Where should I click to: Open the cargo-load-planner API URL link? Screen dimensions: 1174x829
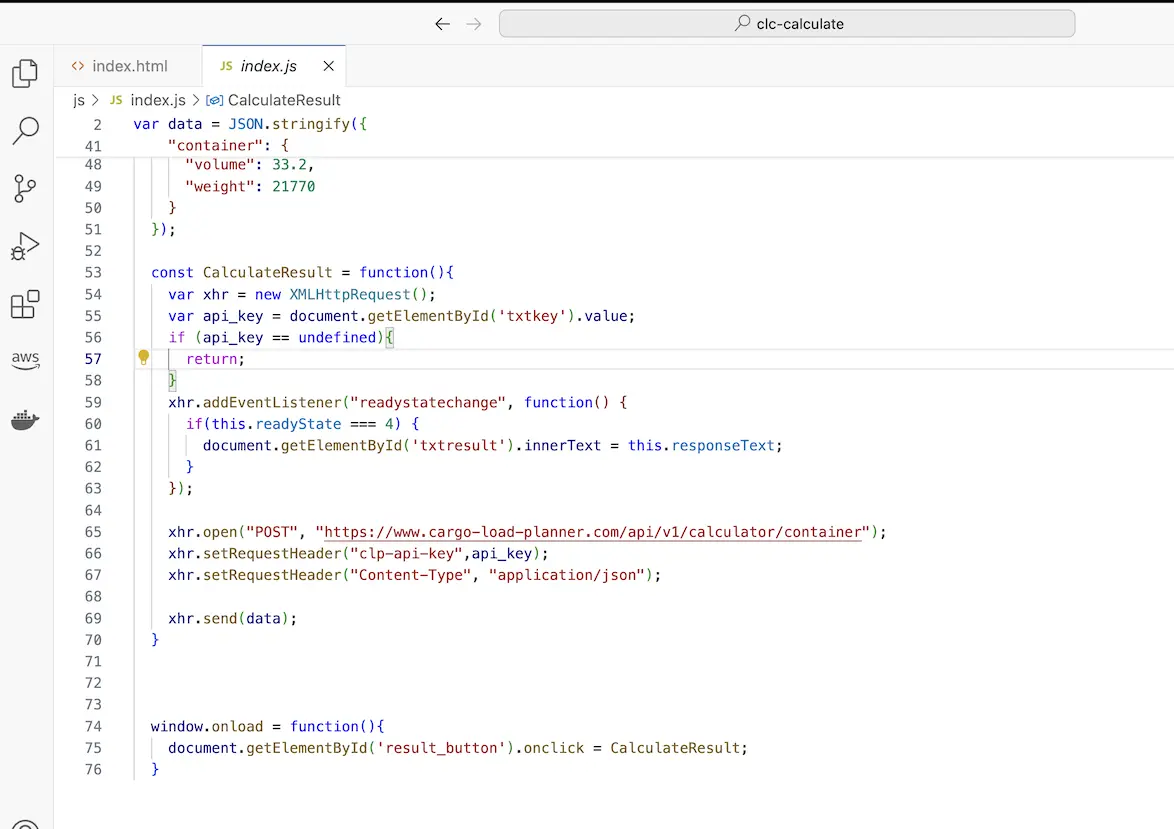[x=592, y=532]
